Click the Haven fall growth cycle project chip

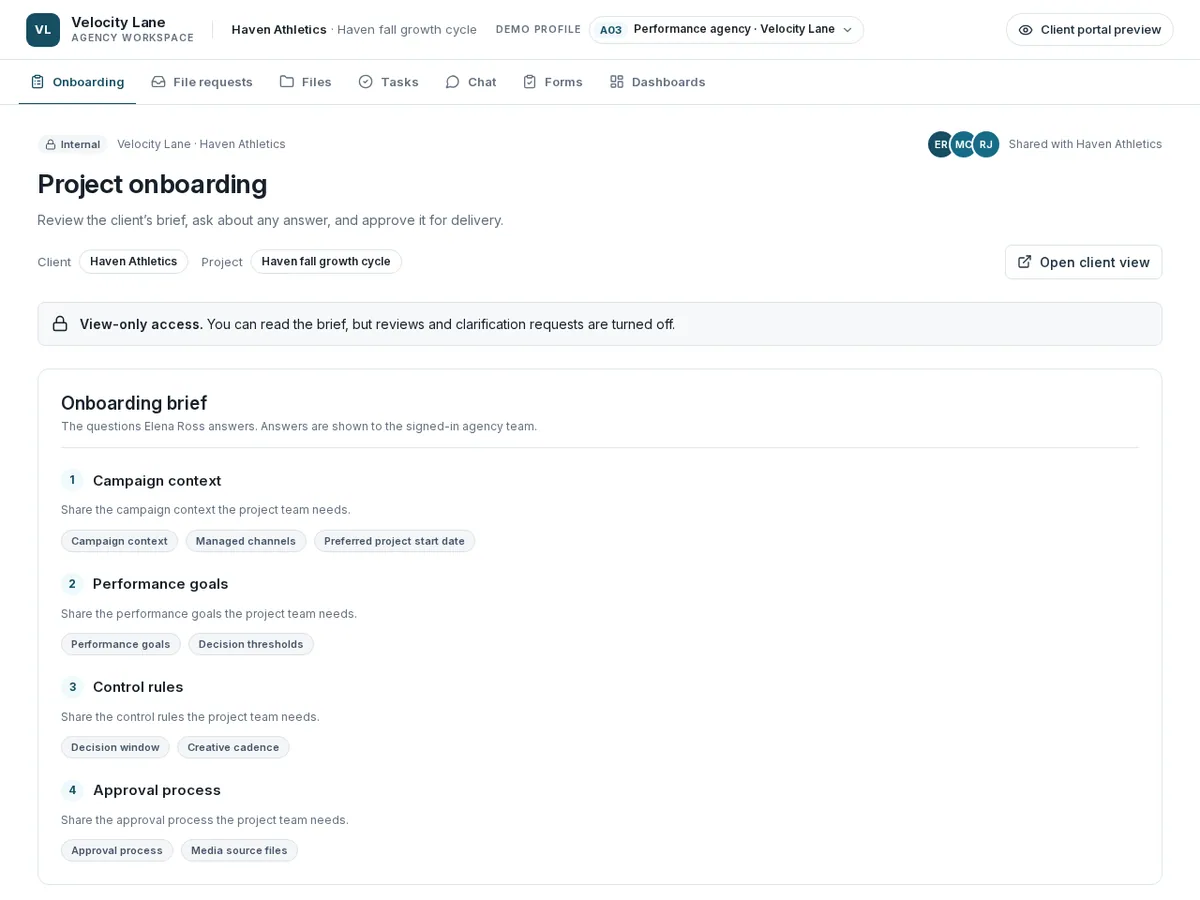click(x=326, y=262)
